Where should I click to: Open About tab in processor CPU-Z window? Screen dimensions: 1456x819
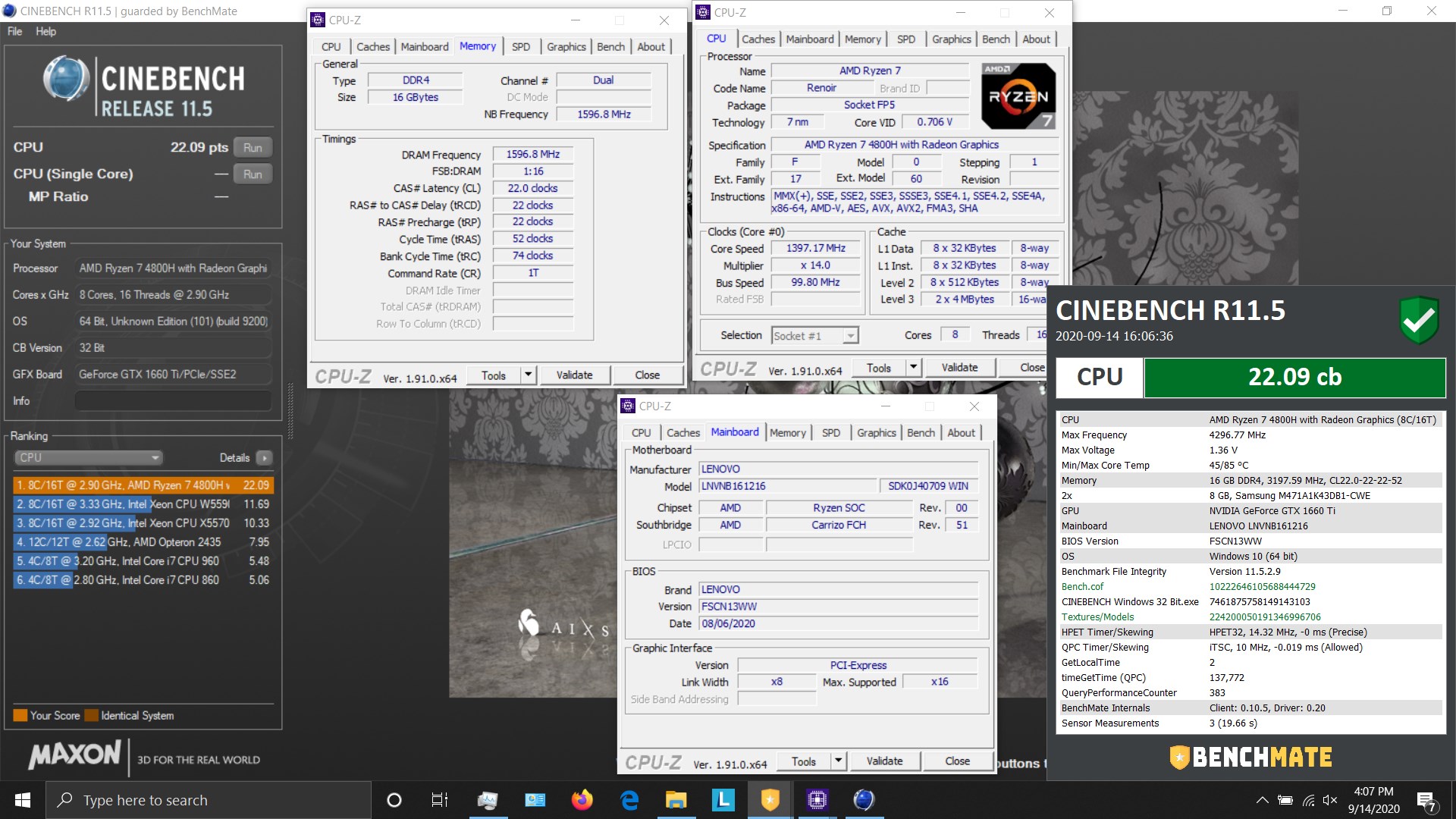point(1036,39)
